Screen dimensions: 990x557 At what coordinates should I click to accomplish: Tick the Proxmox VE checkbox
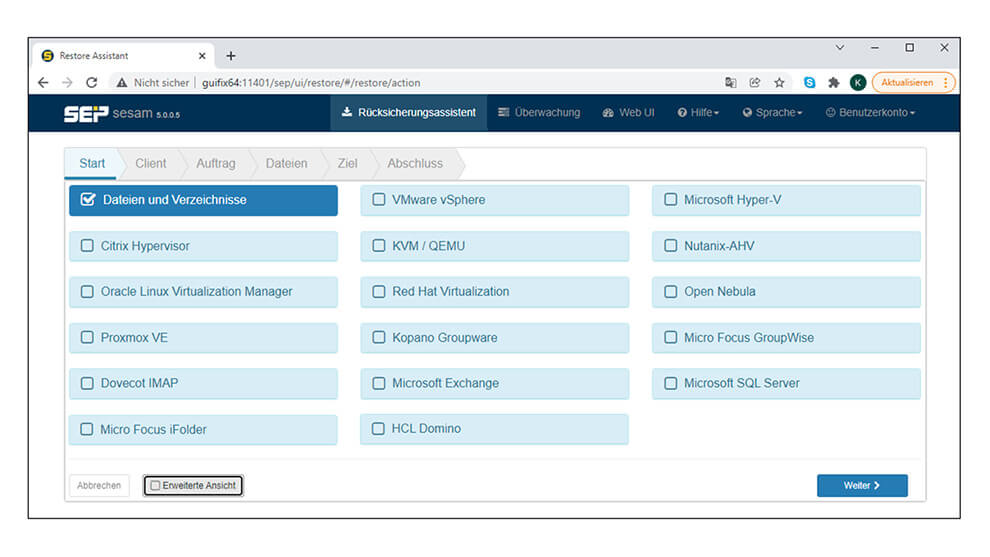pos(87,338)
